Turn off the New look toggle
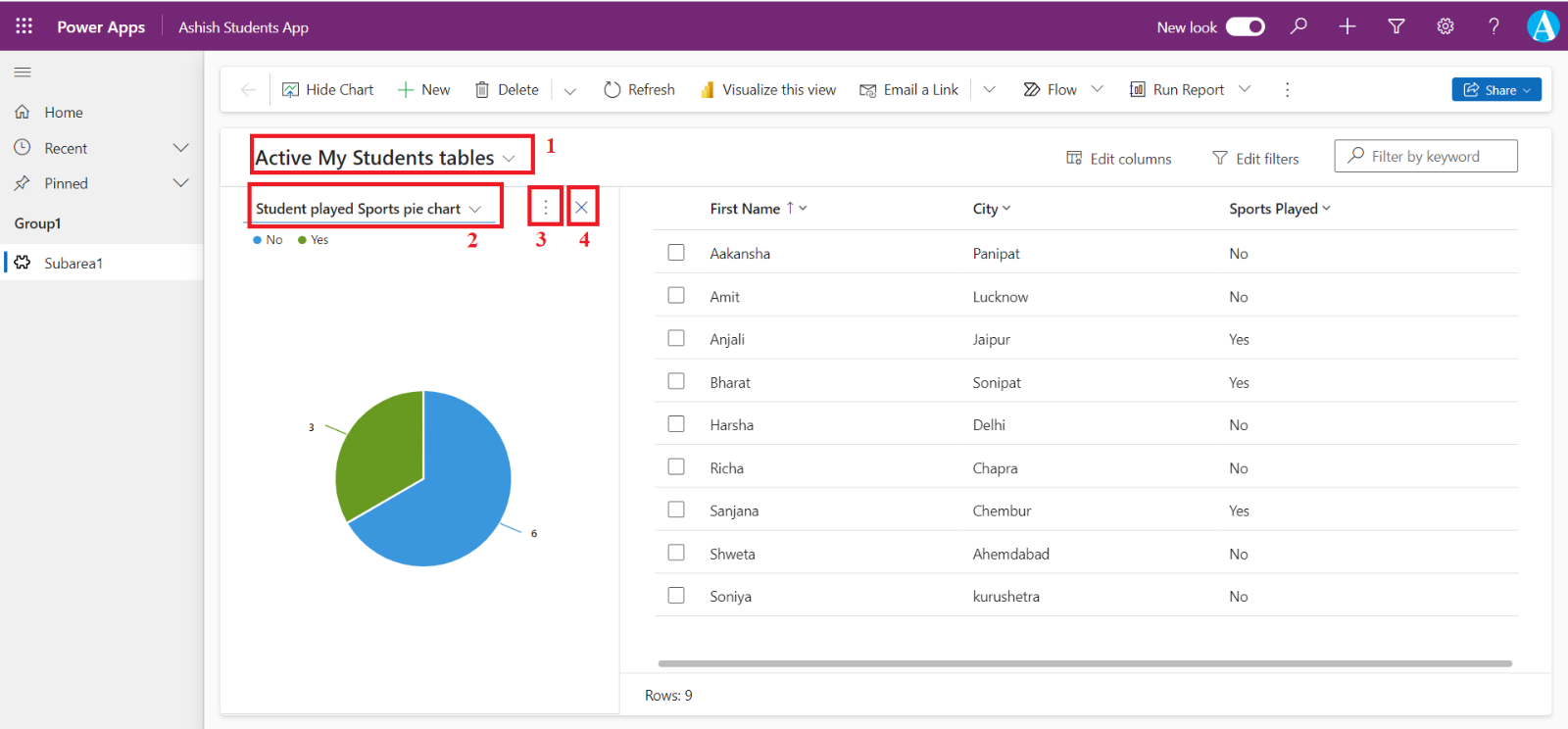 [1246, 26]
